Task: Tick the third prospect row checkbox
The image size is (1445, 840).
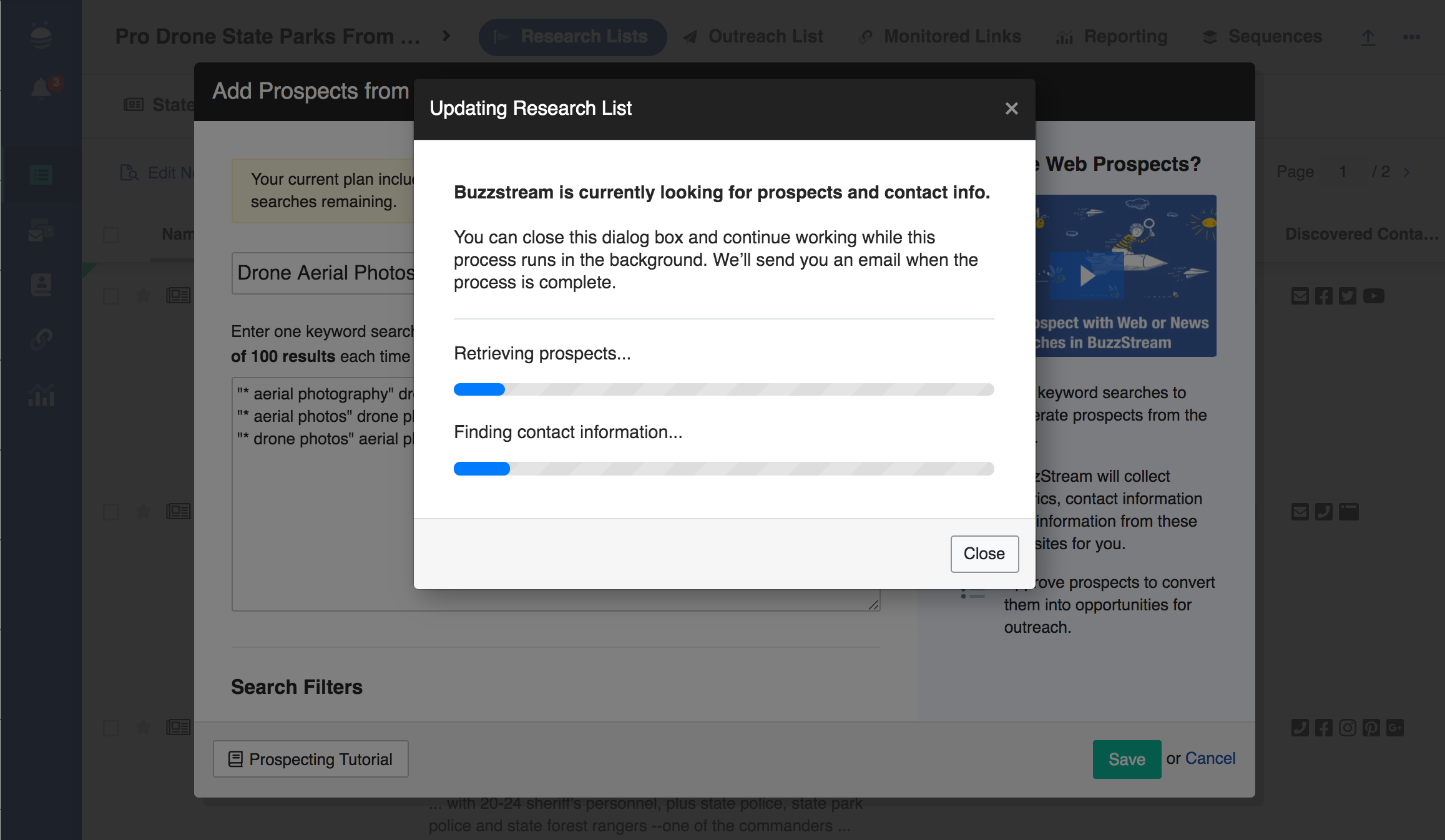Action: (x=111, y=728)
